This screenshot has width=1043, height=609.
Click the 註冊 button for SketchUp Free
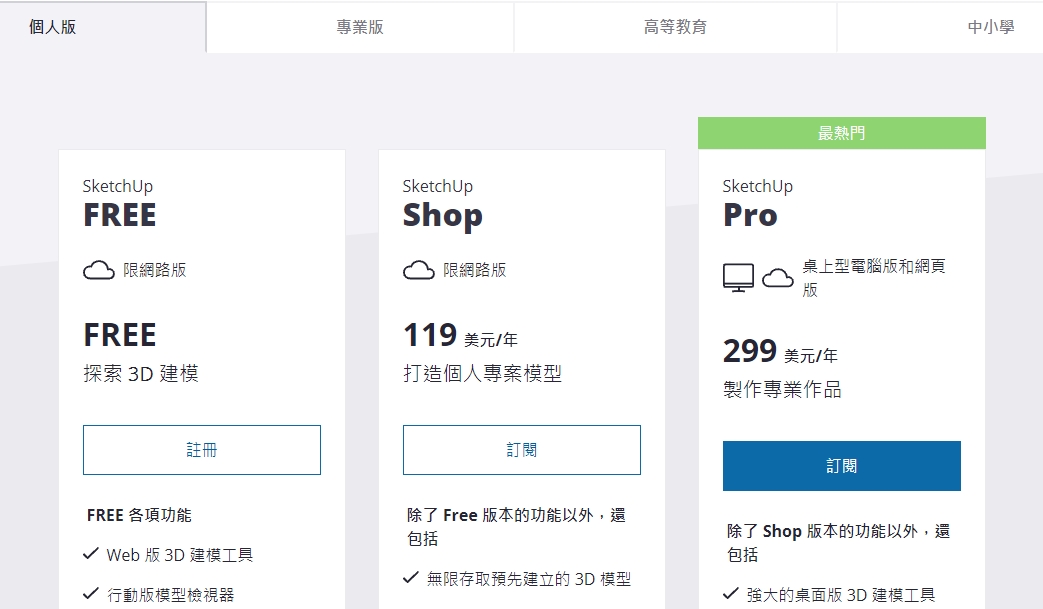click(202, 450)
